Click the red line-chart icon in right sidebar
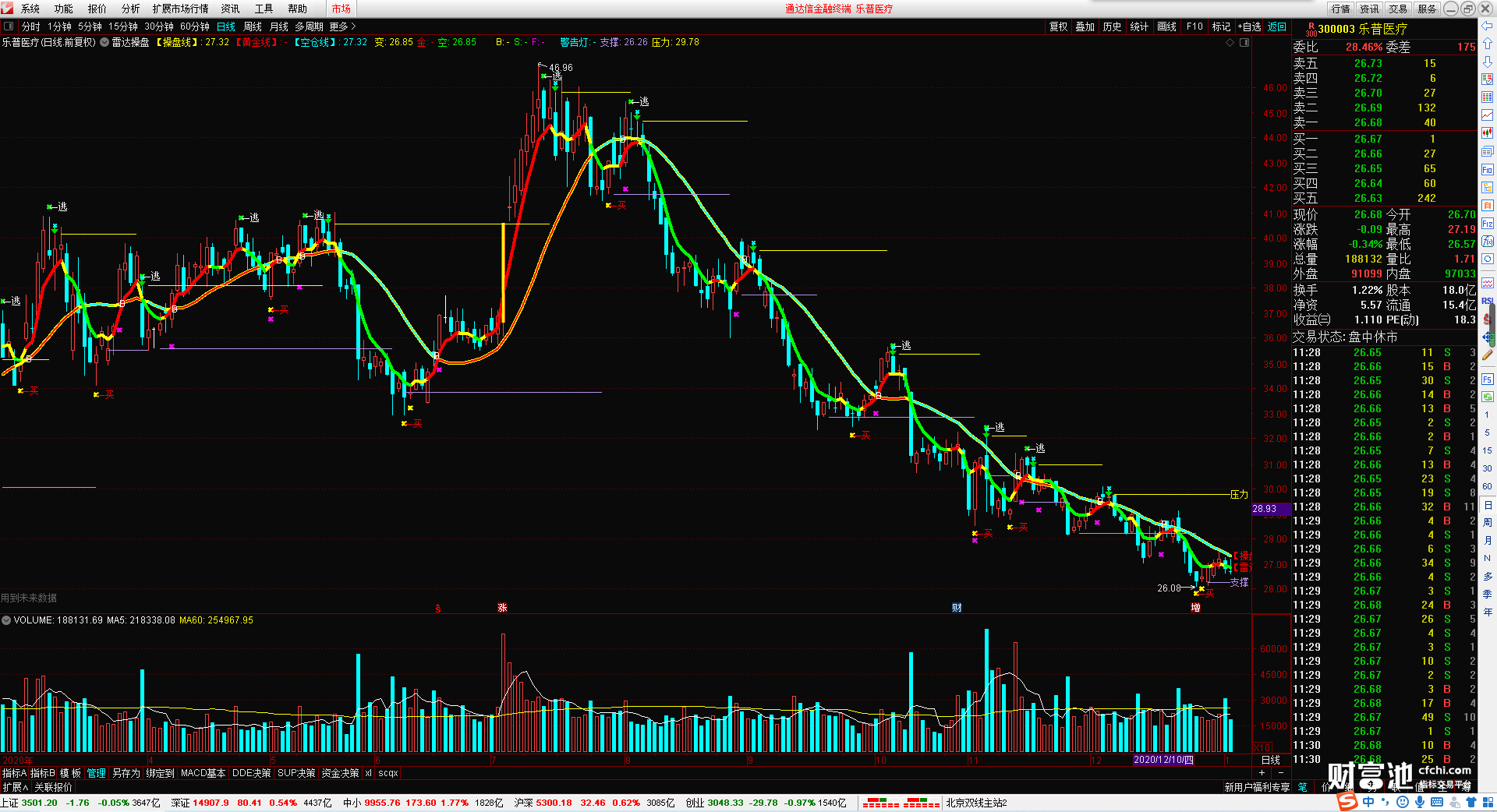This screenshot has height=812, width=1497. (x=1488, y=115)
